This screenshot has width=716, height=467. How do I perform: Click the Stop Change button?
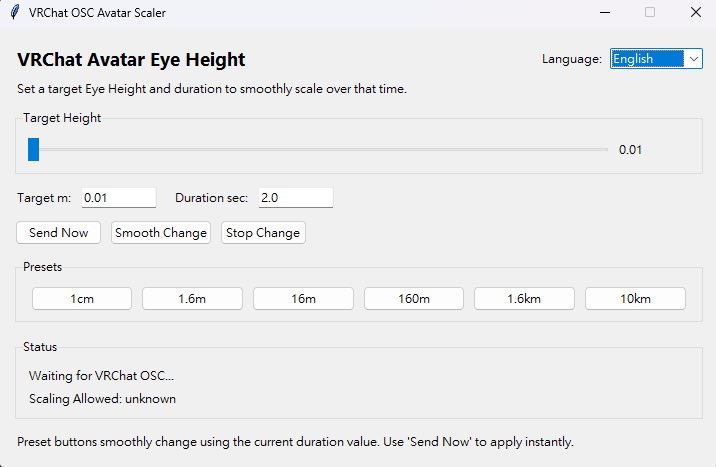263,233
